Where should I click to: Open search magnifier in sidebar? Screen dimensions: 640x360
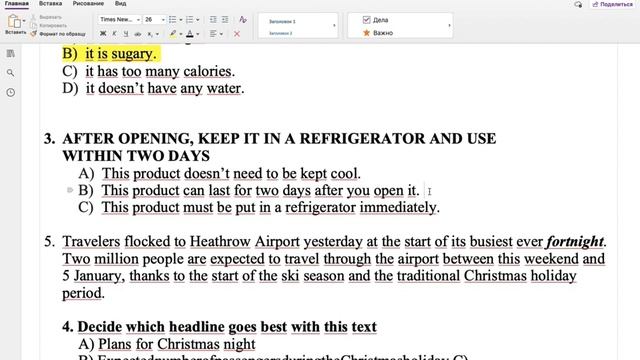(x=11, y=73)
